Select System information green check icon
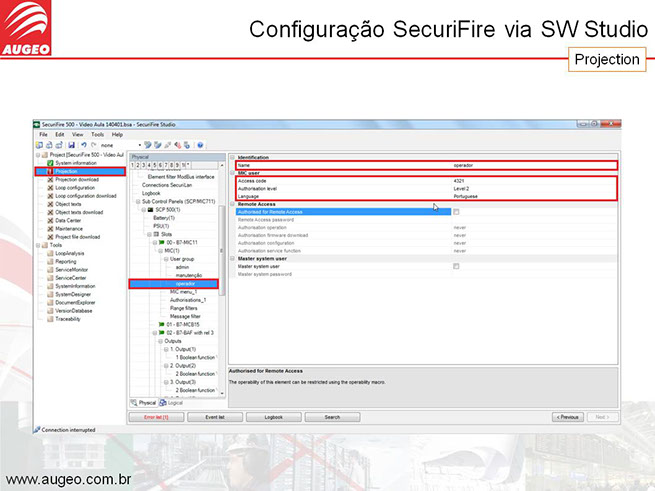Image resolution: width=655 pixels, height=491 pixels. click(50, 162)
